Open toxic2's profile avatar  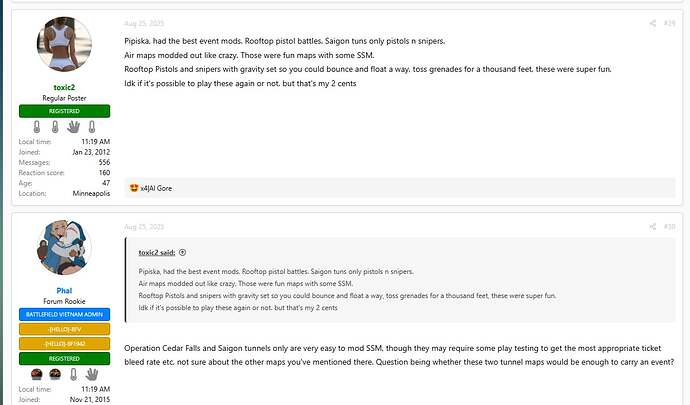tap(65, 45)
